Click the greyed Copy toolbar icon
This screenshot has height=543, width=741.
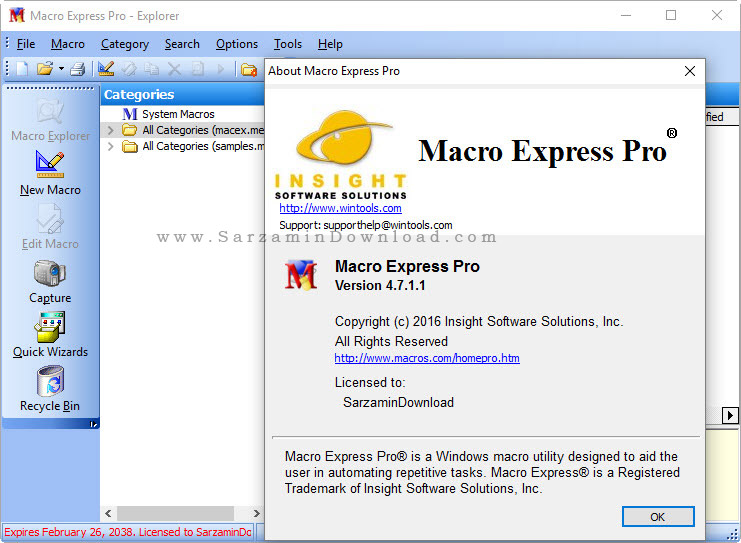(x=151, y=69)
